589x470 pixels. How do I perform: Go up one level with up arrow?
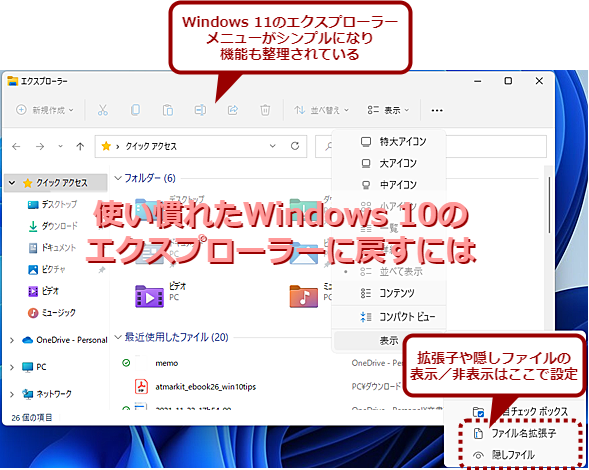point(80,146)
